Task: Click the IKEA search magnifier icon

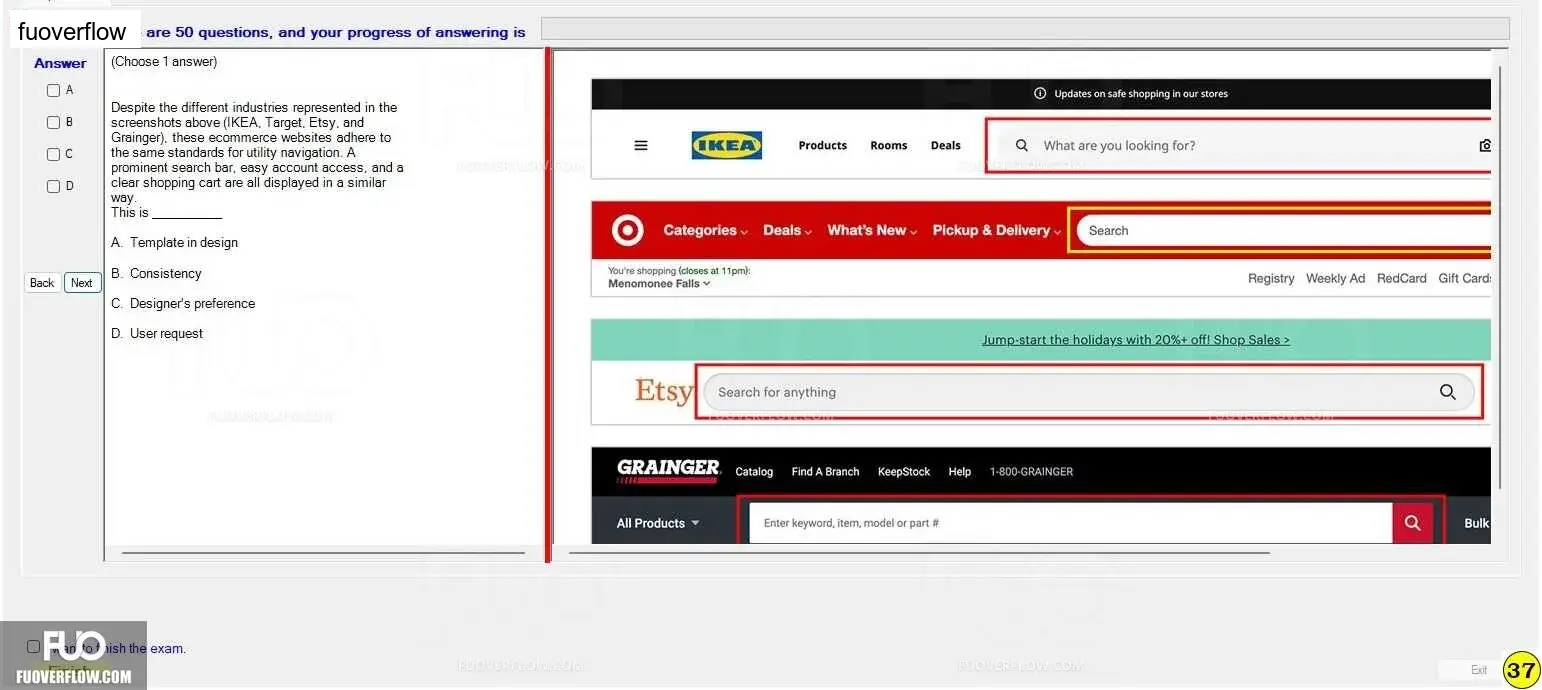Action: click(1021, 145)
